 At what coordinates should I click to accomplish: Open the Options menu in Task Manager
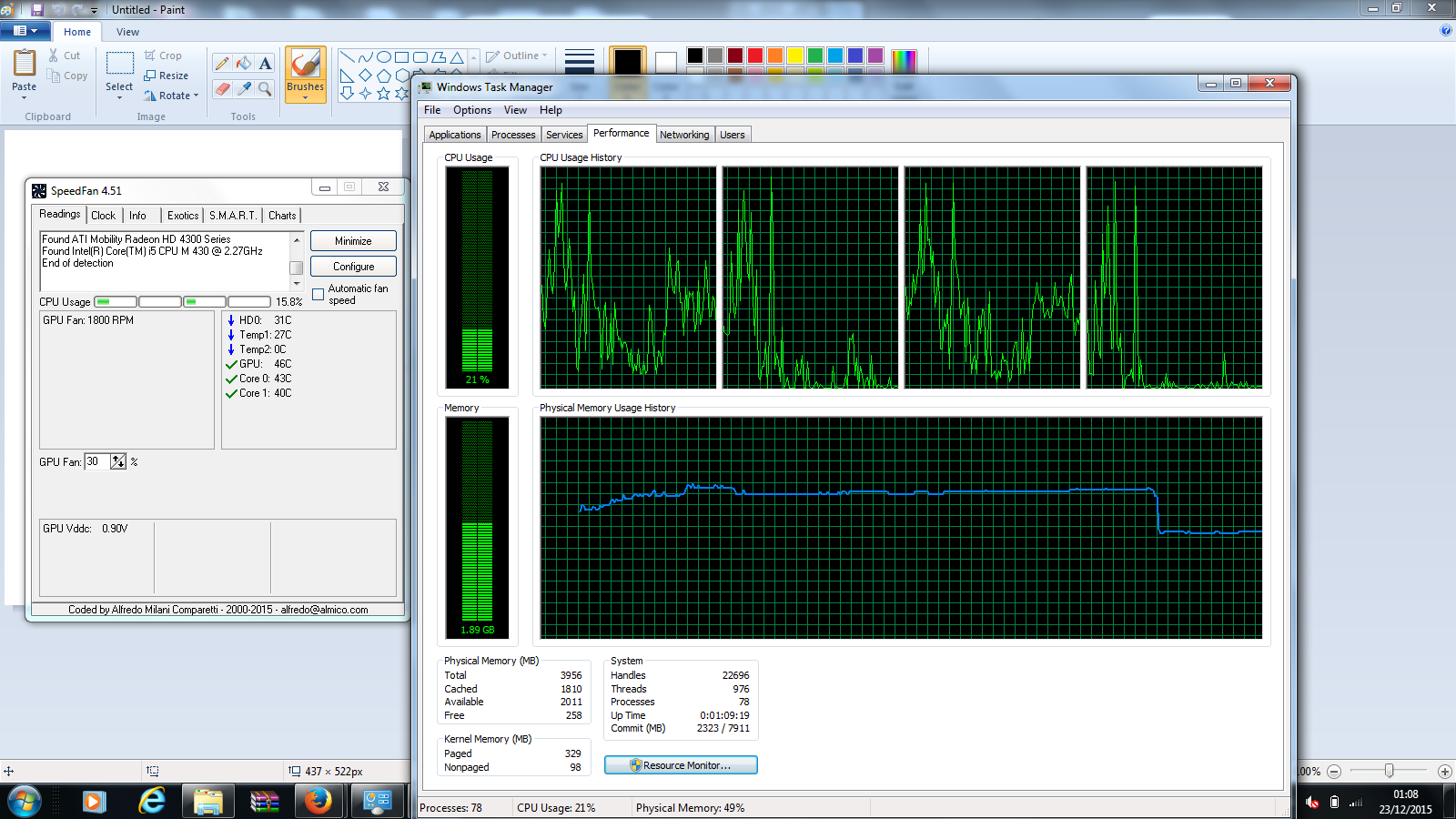(472, 110)
